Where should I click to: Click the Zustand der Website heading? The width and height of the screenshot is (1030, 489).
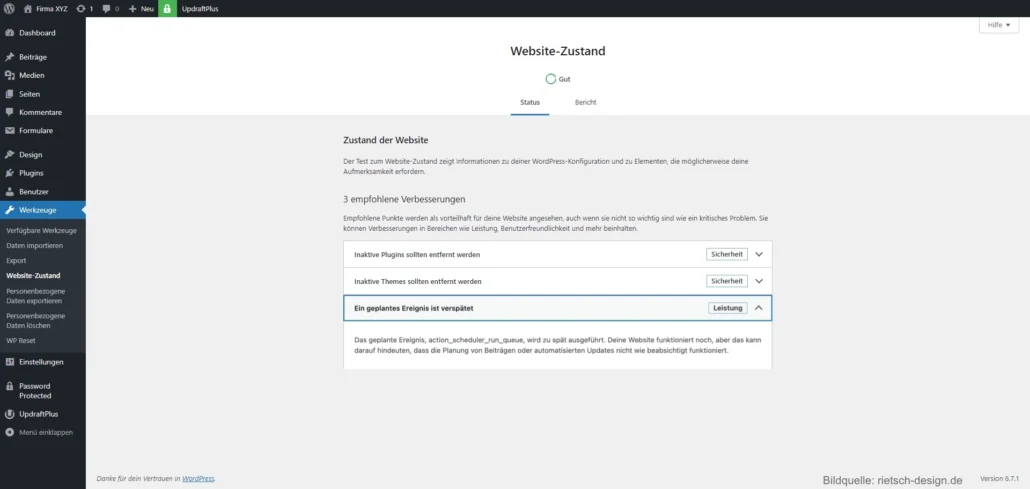coord(386,141)
